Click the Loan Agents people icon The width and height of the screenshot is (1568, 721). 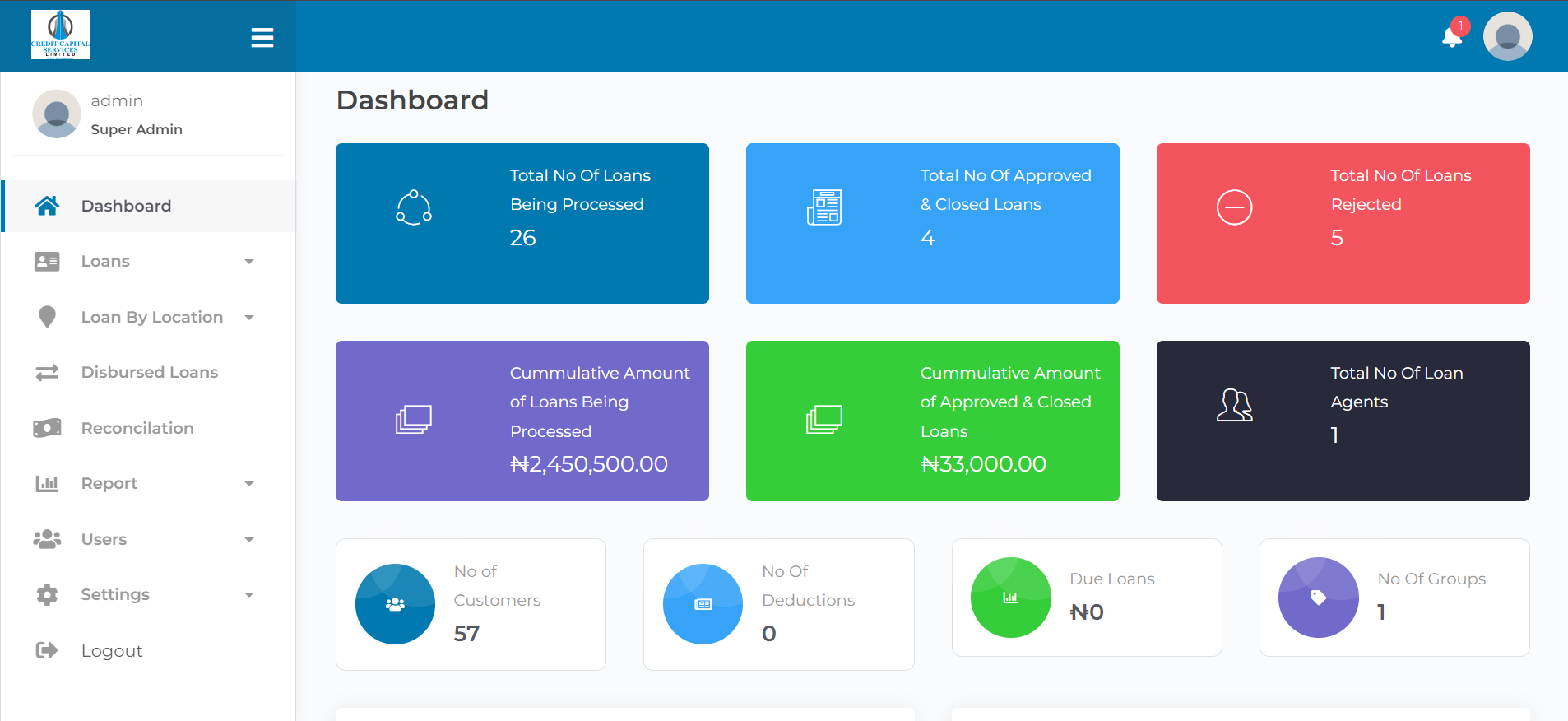coord(1234,405)
